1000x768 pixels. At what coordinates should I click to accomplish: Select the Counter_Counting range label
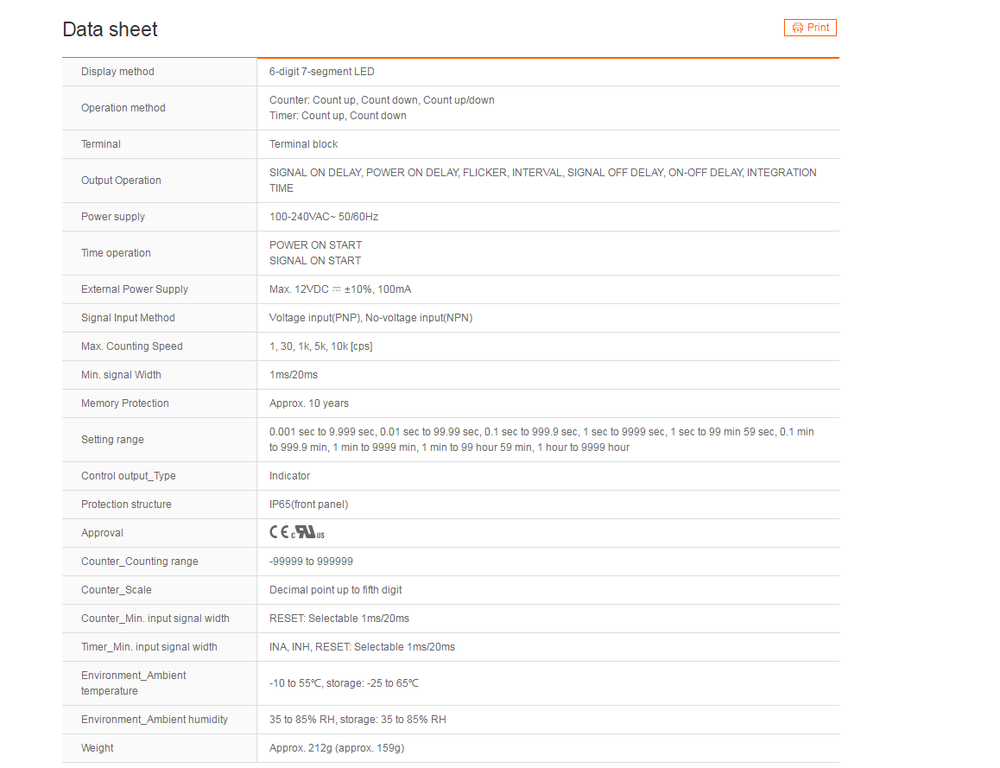tap(140, 562)
